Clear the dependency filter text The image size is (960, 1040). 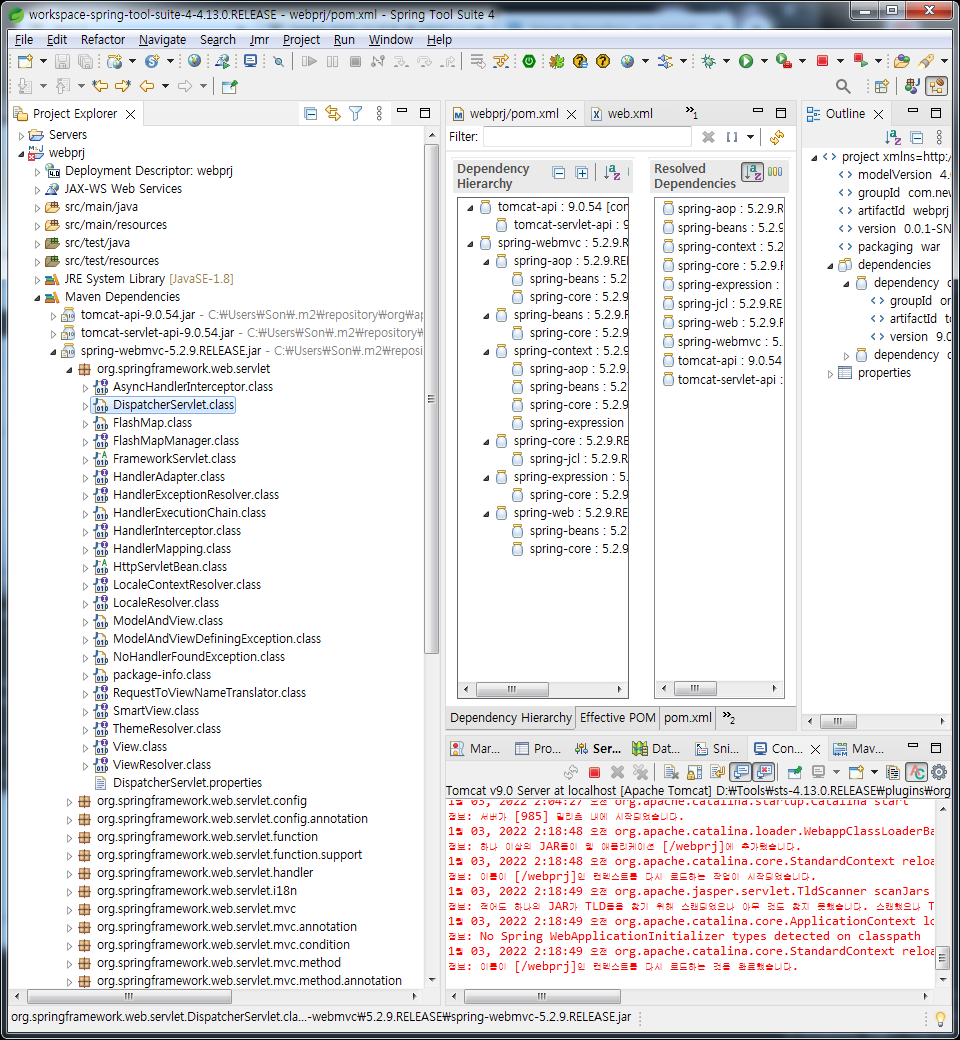coord(709,137)
